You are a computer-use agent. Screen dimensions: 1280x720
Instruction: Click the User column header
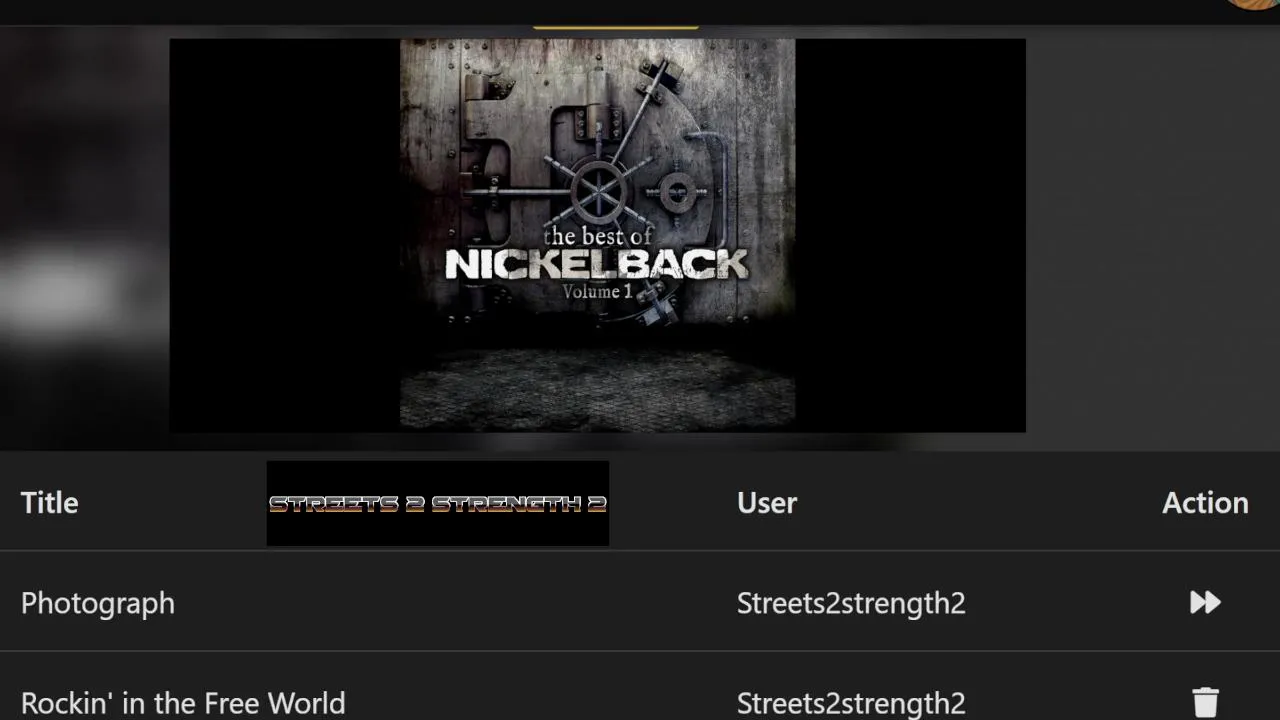pos(767,503)
